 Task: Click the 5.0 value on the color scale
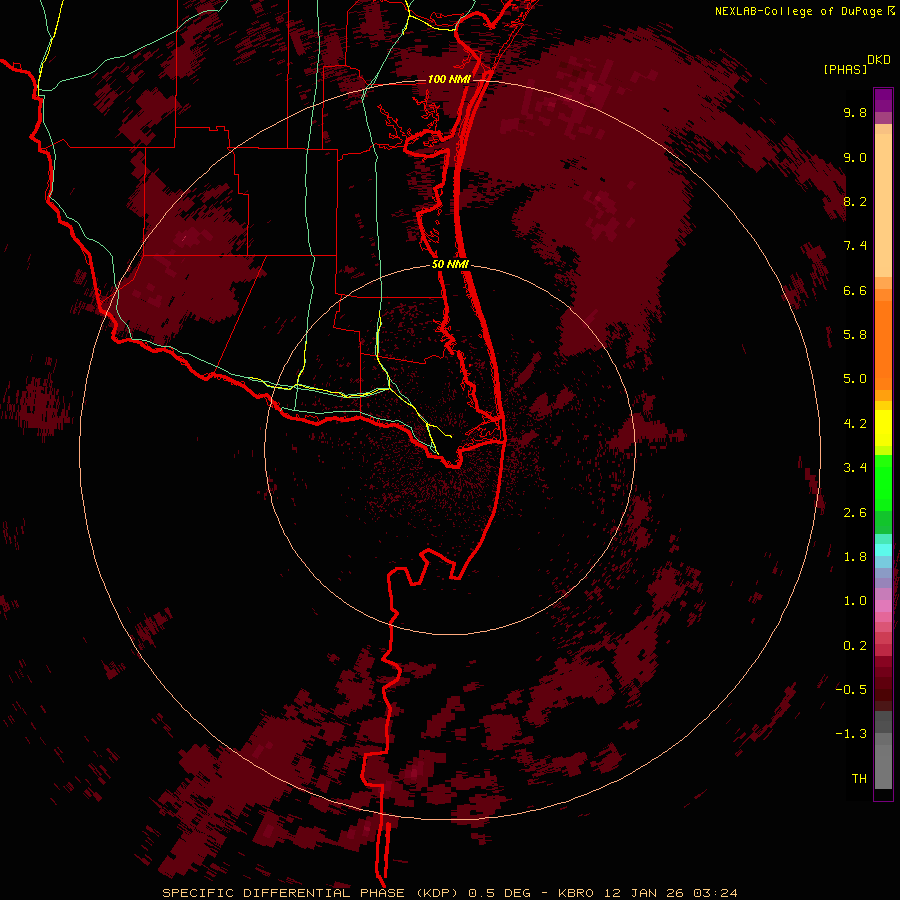click(x=855, y=379)
